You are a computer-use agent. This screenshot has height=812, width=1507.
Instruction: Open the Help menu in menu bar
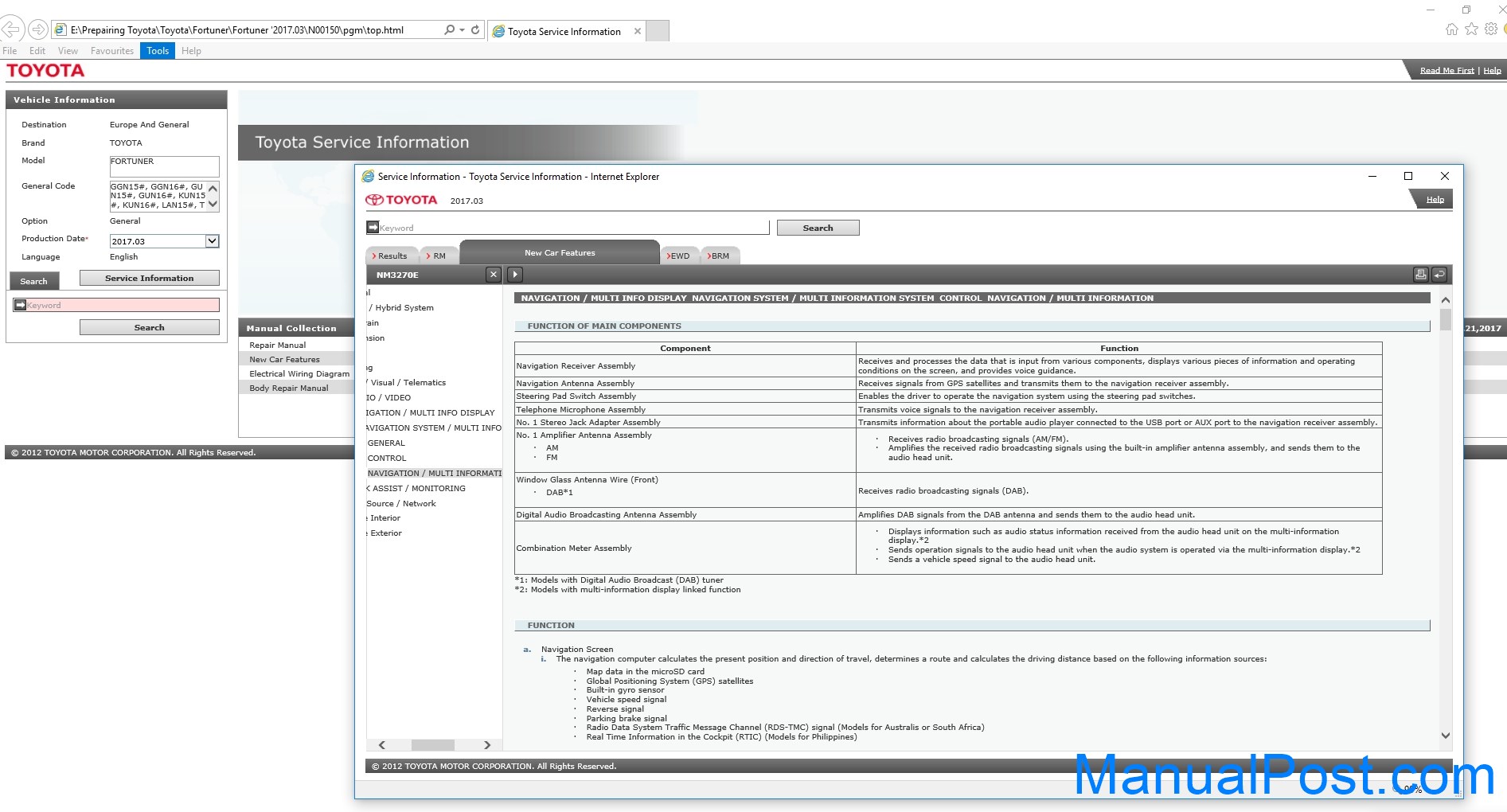(x=191, y=50)
